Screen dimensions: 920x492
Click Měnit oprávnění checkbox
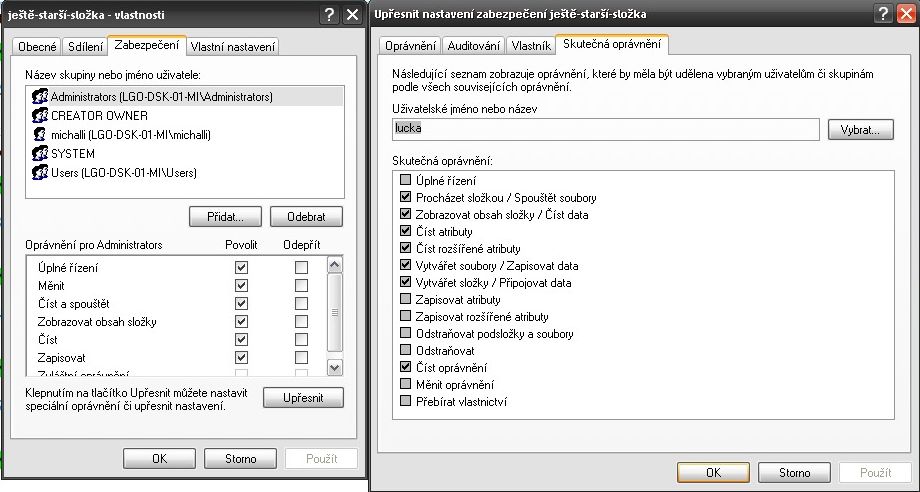[x=405, y=384]
